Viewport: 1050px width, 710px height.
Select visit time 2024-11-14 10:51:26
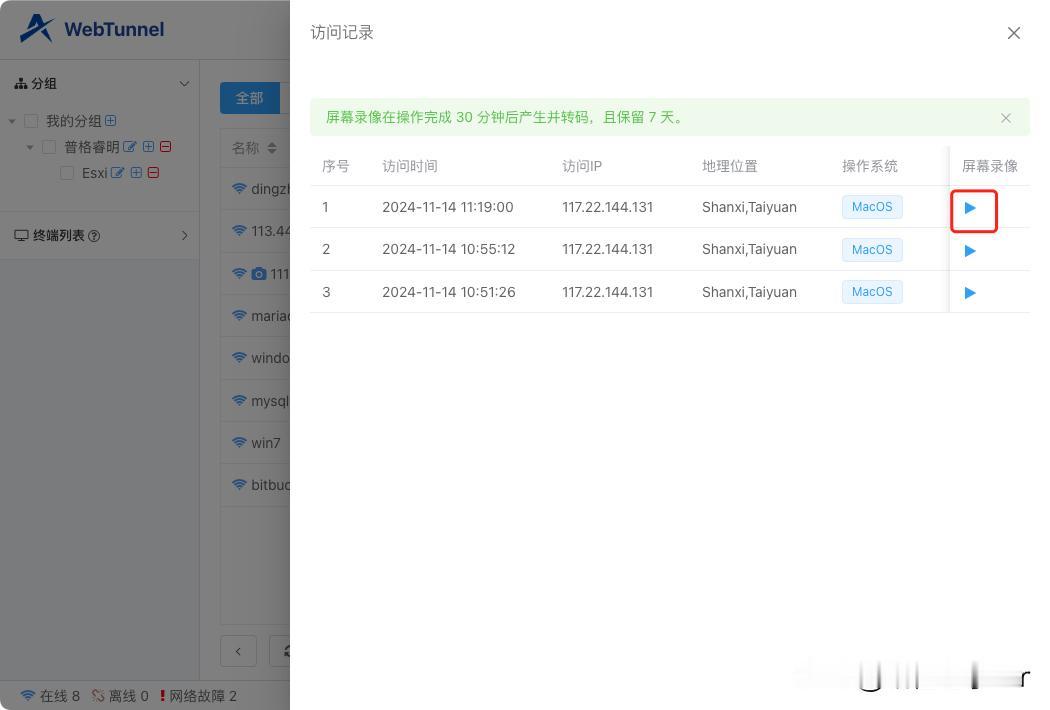(x=449, y=292)
